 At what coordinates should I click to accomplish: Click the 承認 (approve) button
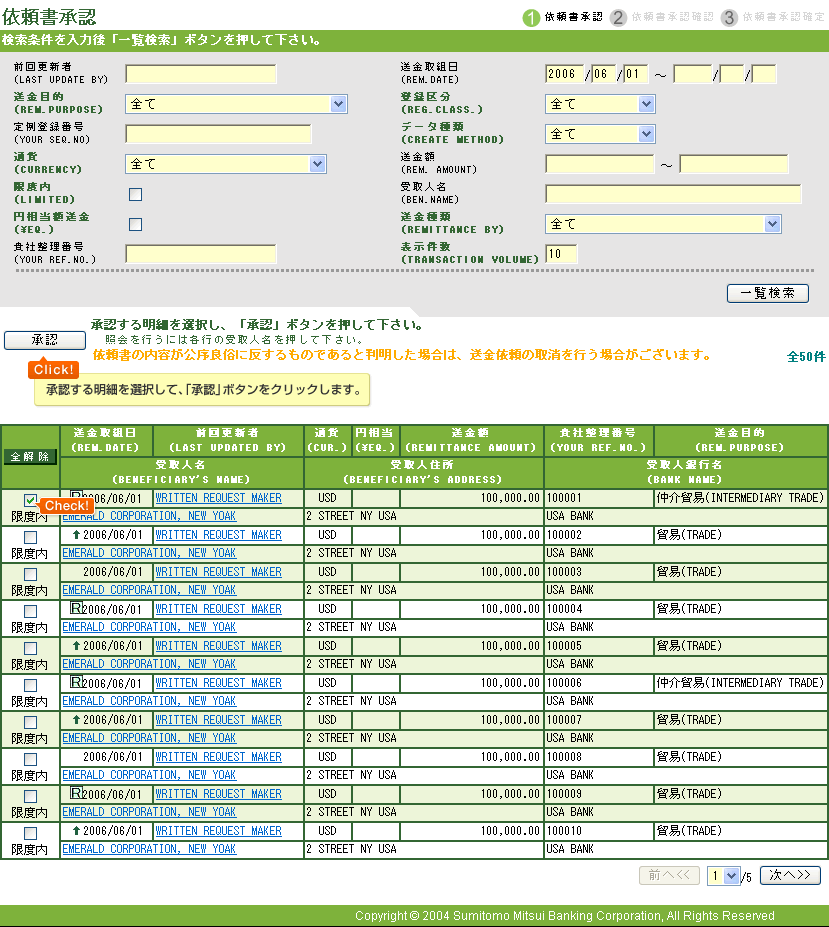(x=44, y=340)
